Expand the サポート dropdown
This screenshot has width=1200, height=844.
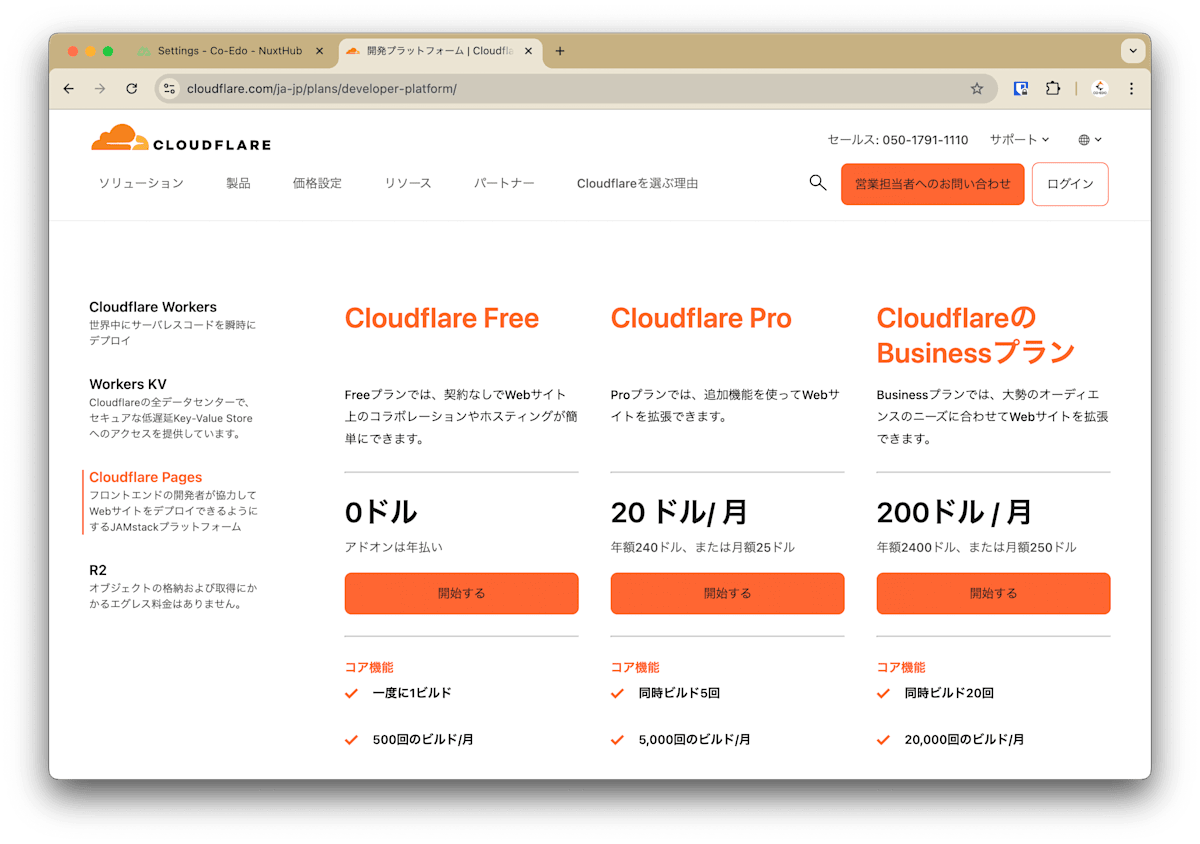(x=1019, y=140)
